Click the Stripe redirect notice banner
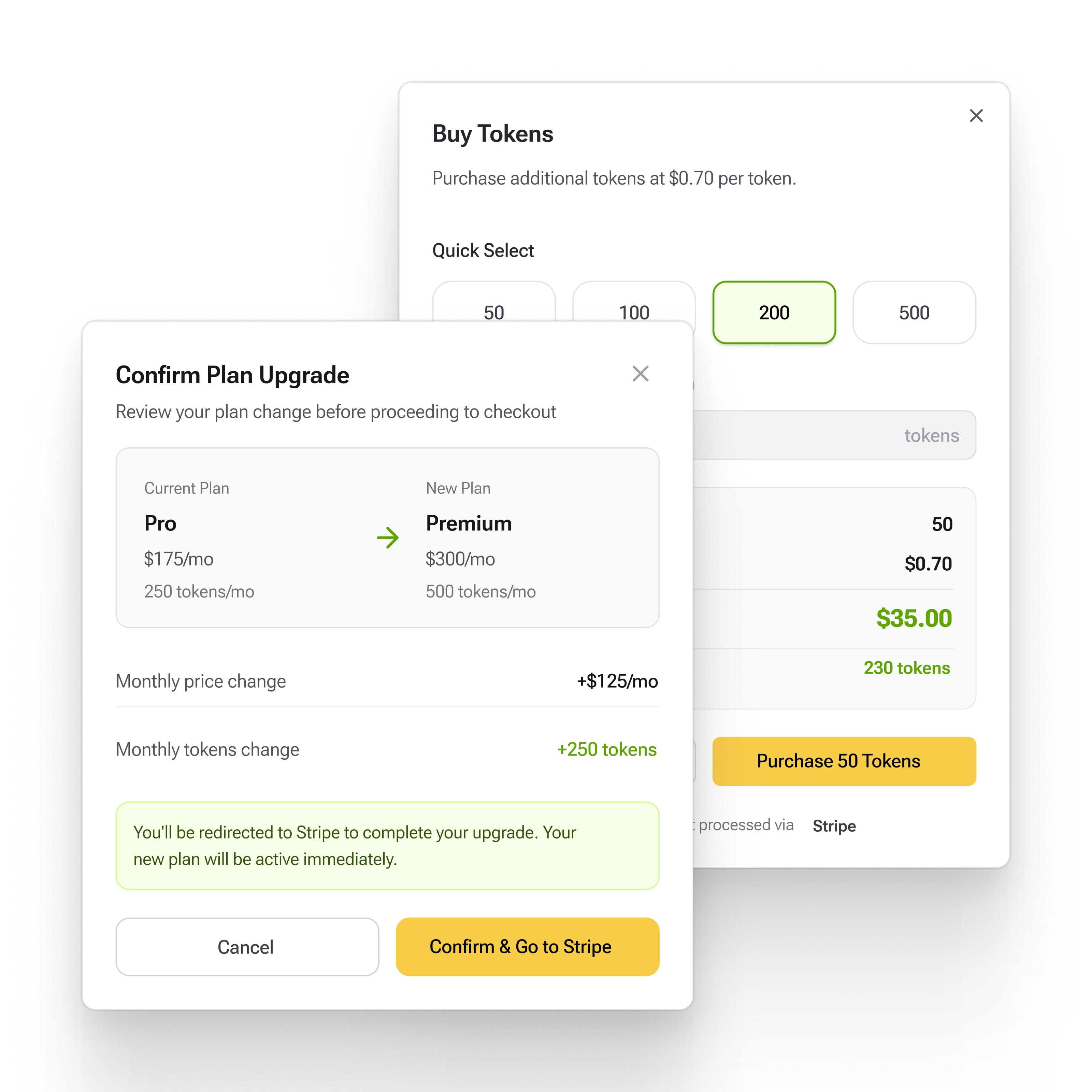The height and width of the screenshot is (1092, 1092). [387, 846]
